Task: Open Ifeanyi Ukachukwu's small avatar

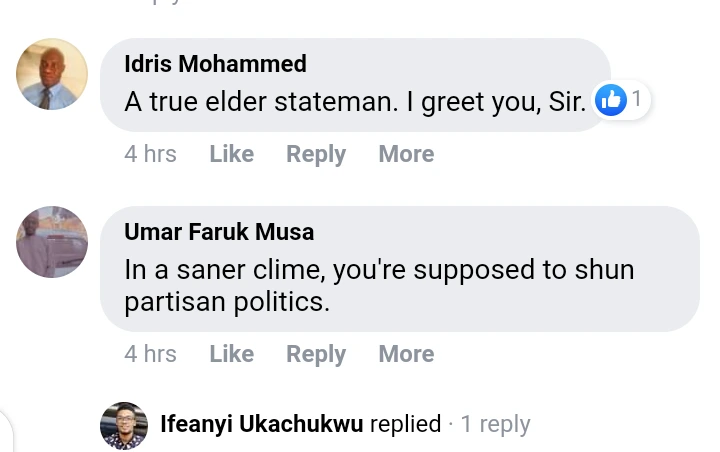Action: point(124,425)
